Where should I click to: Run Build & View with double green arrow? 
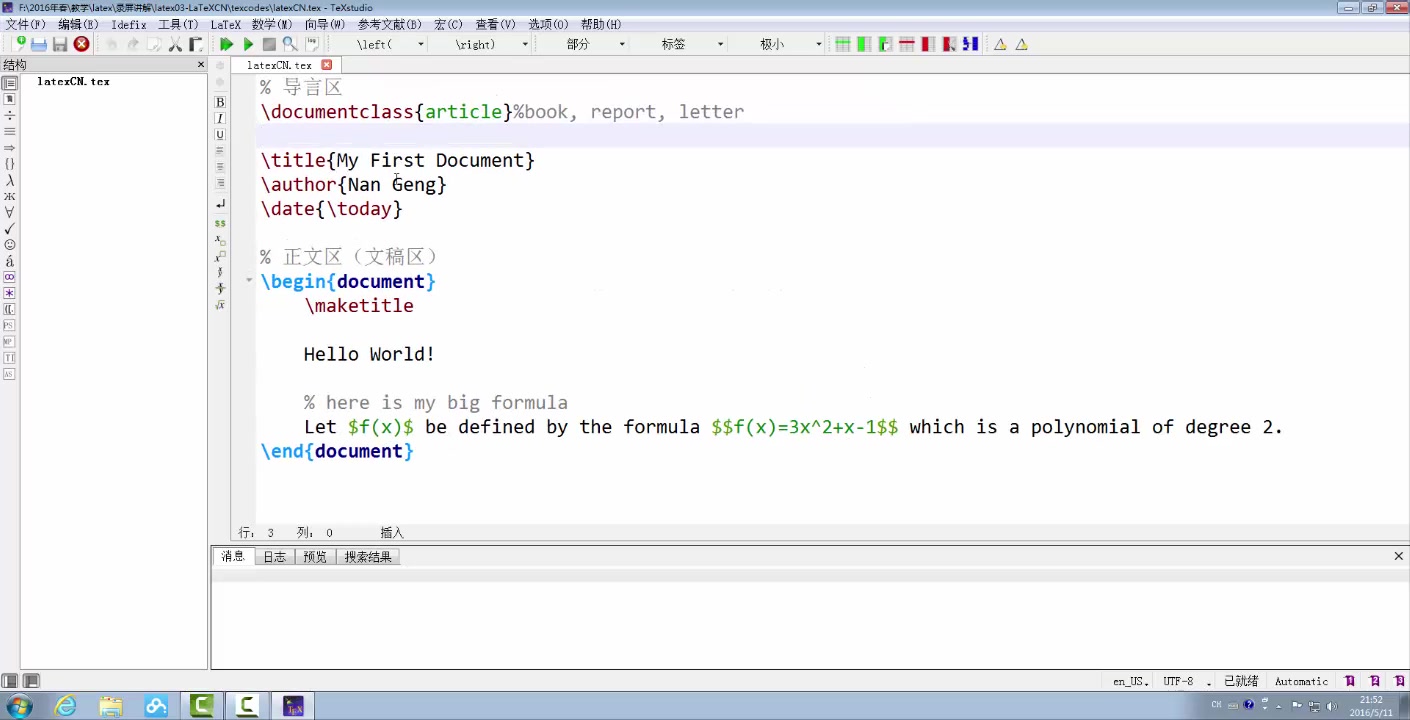[x=227, y=44]
